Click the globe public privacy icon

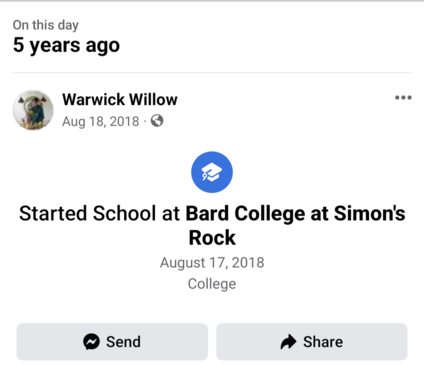coord(157,121)
